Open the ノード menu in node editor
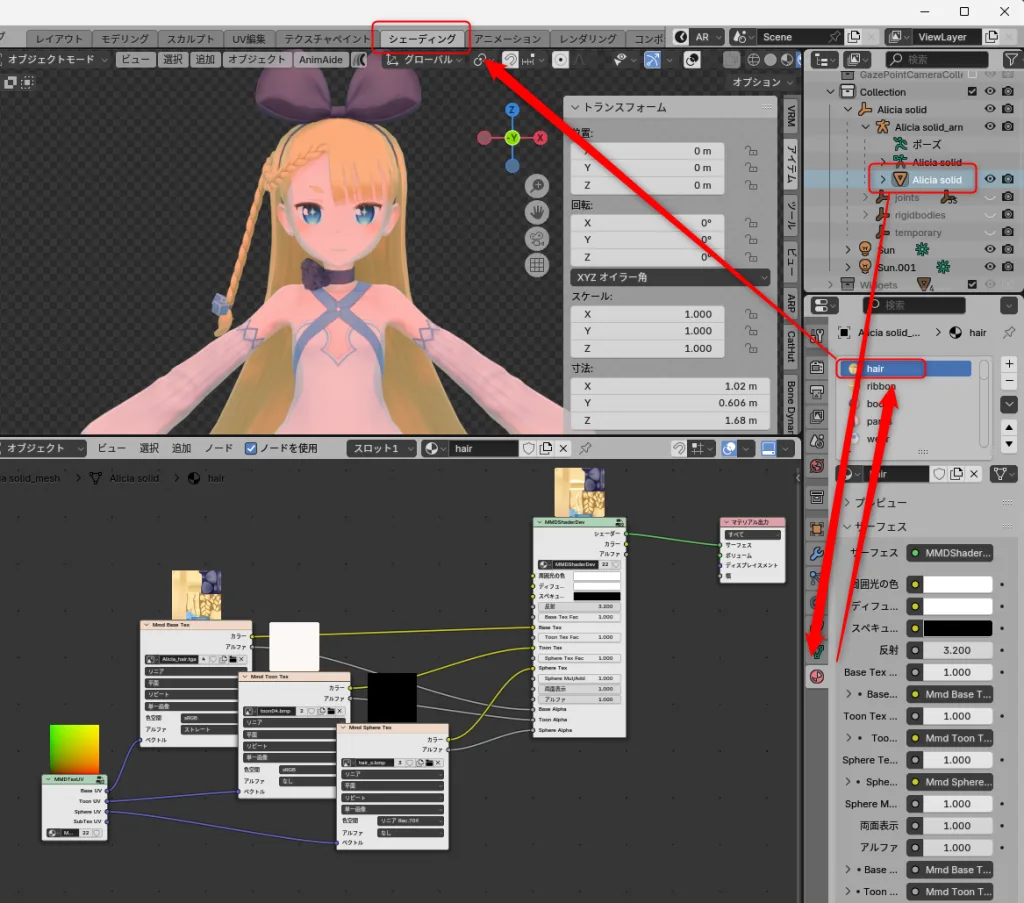 [219, 449]
